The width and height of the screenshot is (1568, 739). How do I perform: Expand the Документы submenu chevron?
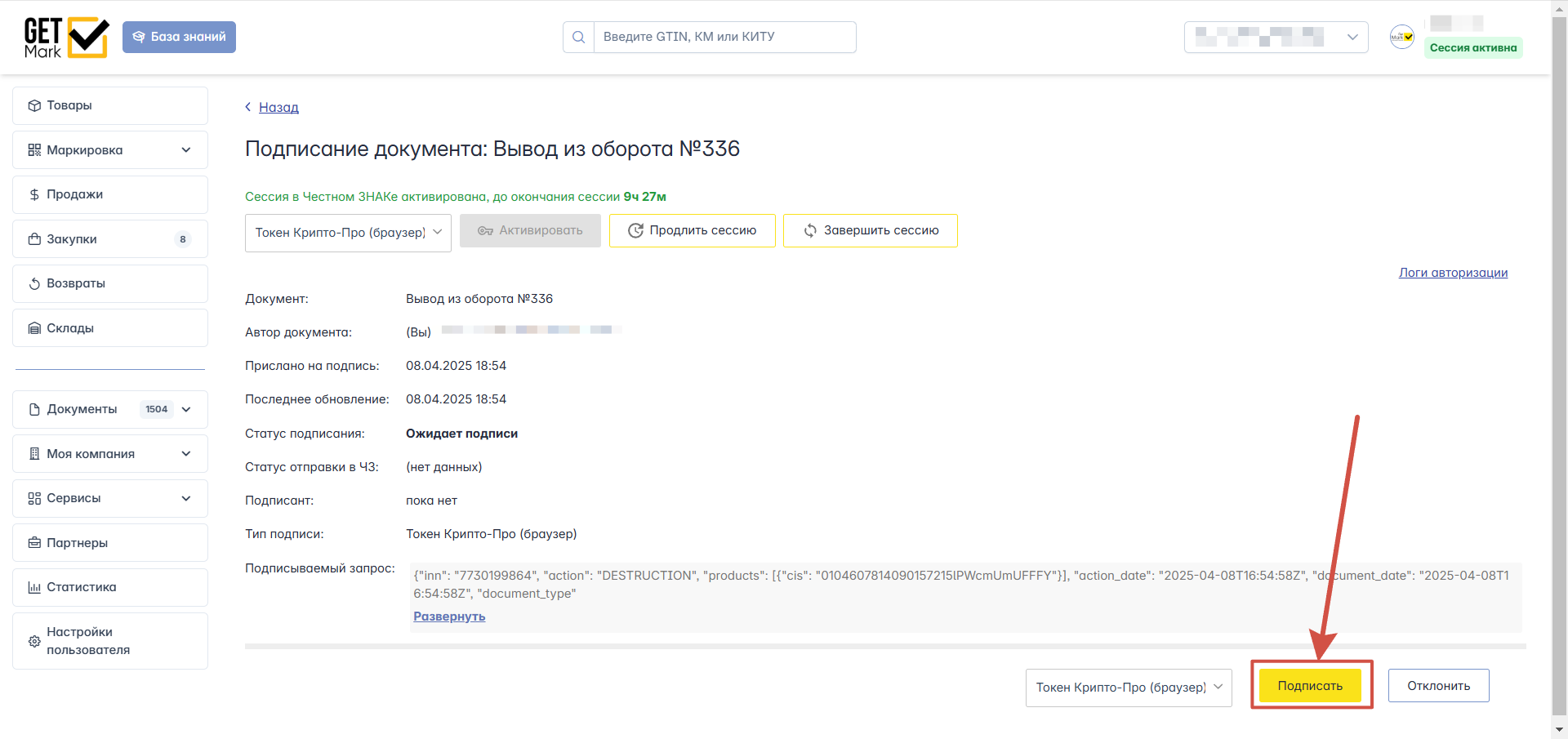186,409
